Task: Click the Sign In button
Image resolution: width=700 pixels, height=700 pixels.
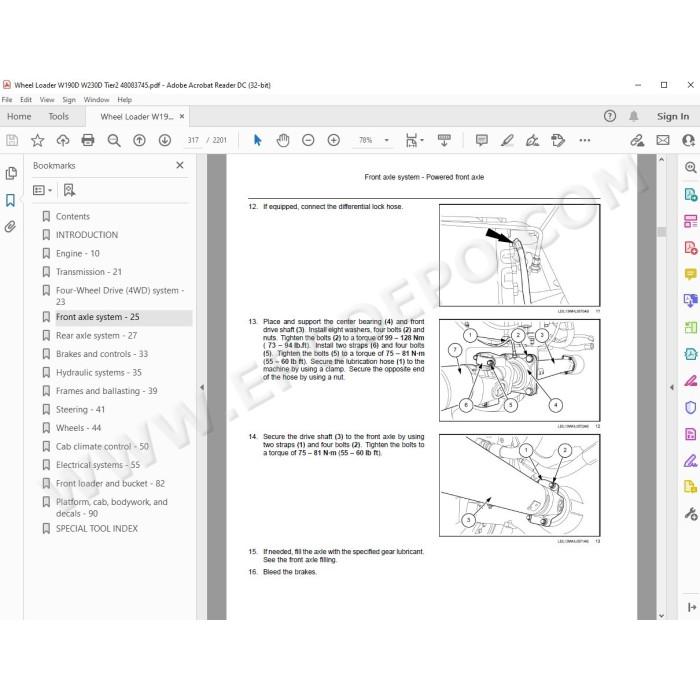Action: (673, 117)
